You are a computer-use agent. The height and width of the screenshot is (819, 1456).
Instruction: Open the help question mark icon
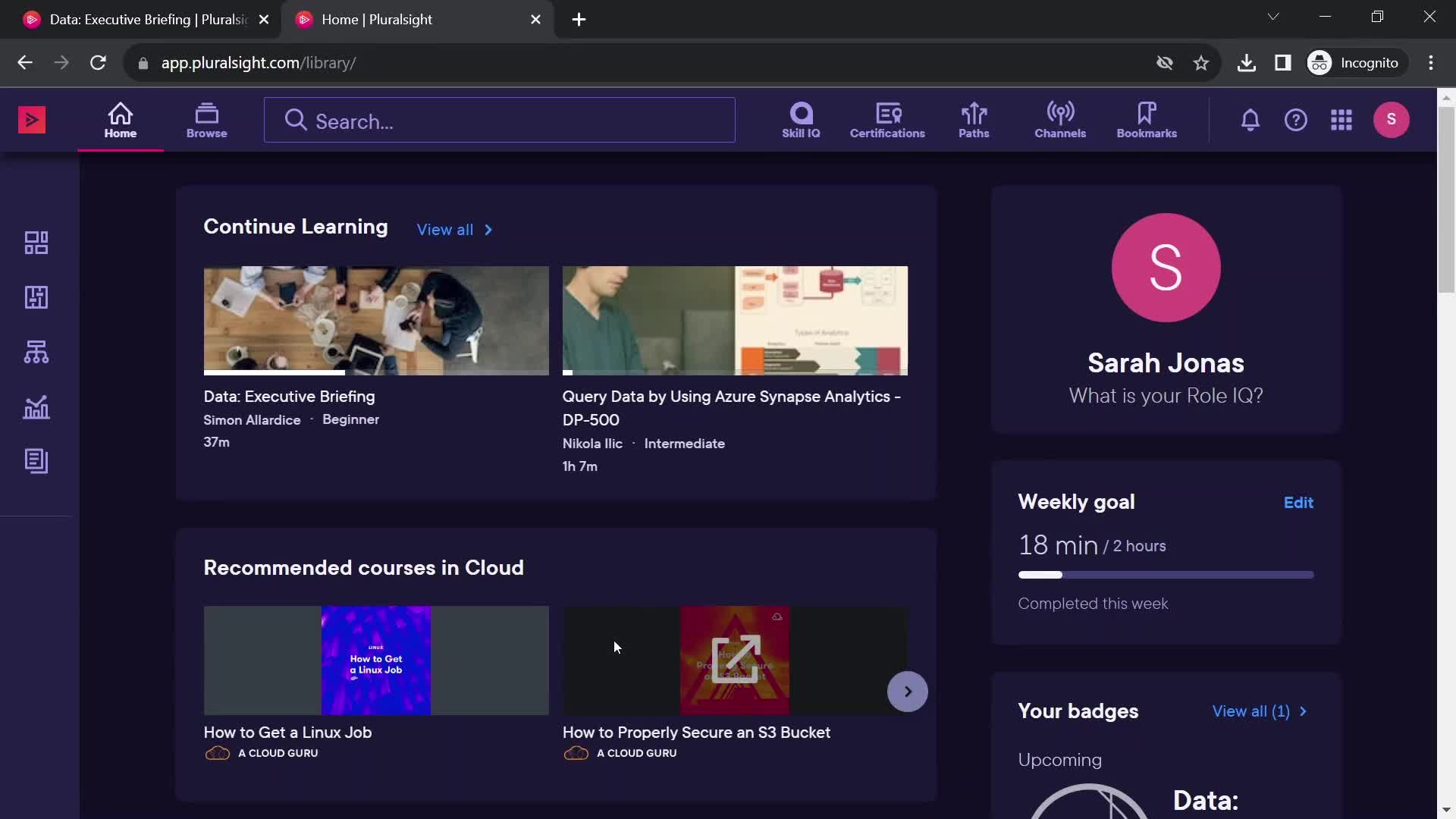point(1296,120)
